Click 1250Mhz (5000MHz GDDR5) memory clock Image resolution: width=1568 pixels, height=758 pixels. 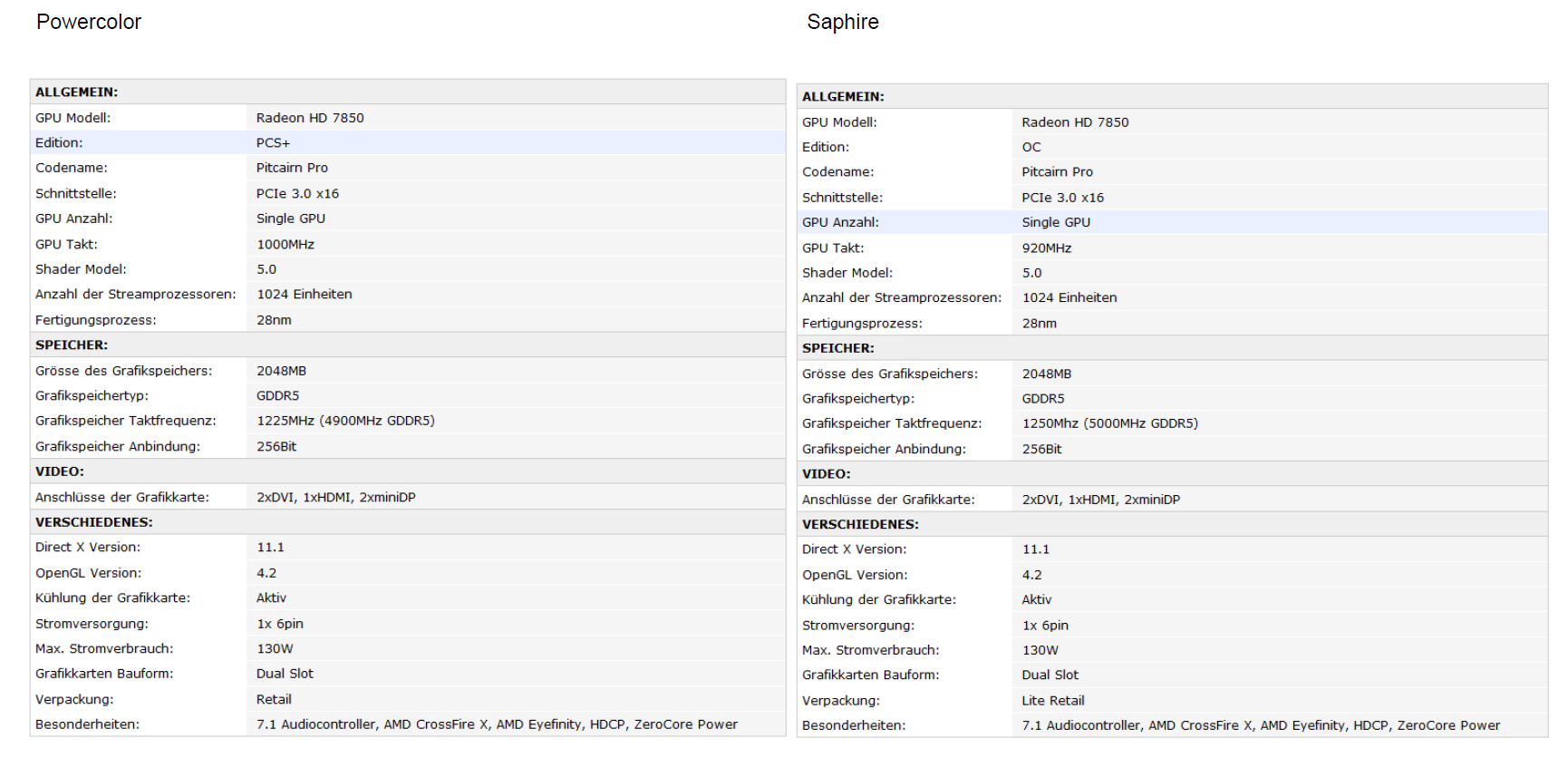point(1109,423)
